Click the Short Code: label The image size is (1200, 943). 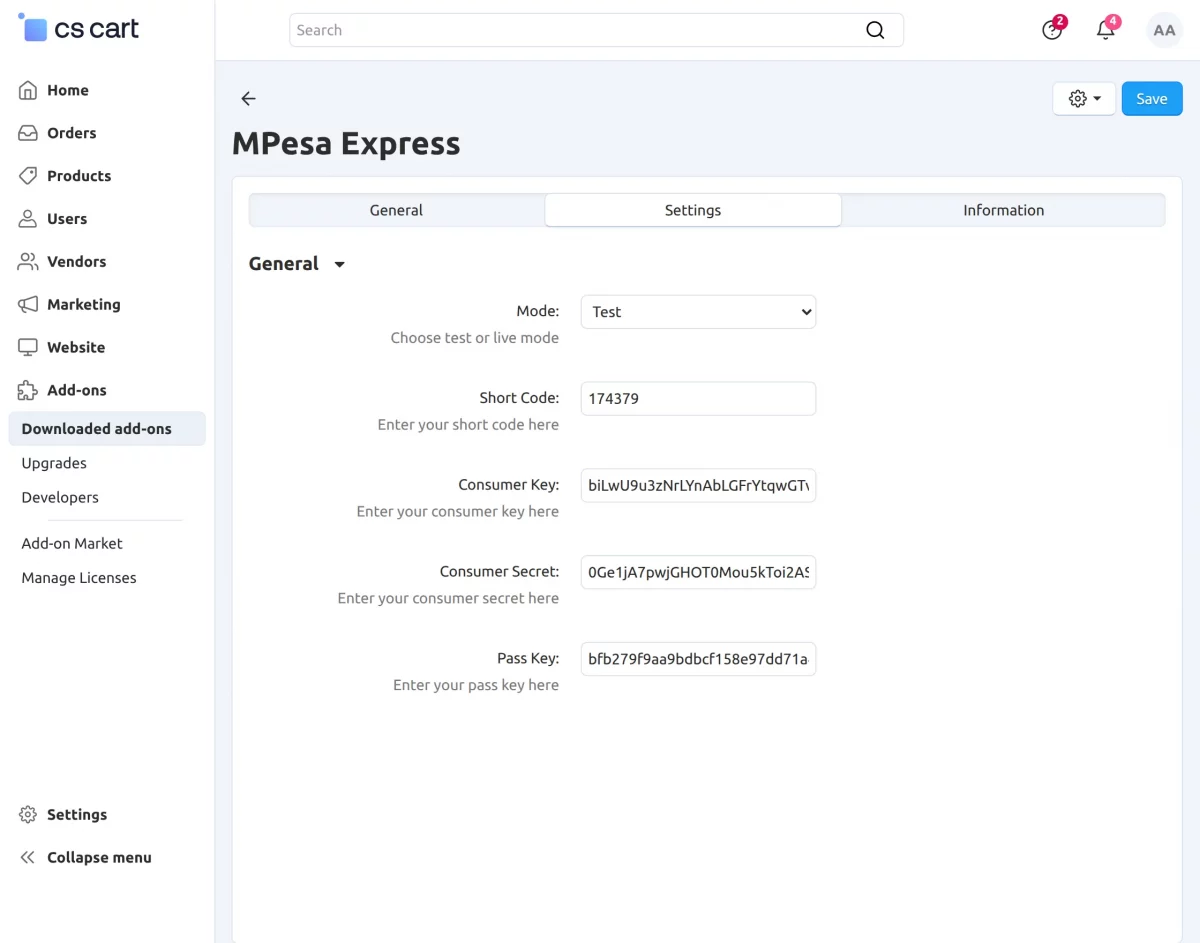click(519, 398)
